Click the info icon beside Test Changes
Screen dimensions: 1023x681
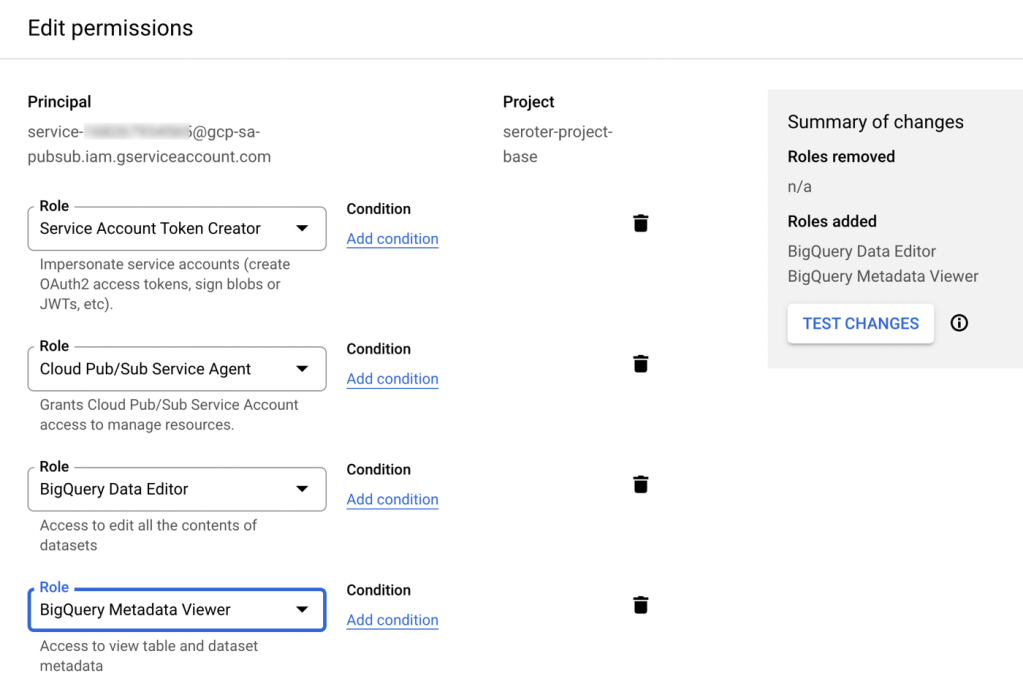coord(959,323)
